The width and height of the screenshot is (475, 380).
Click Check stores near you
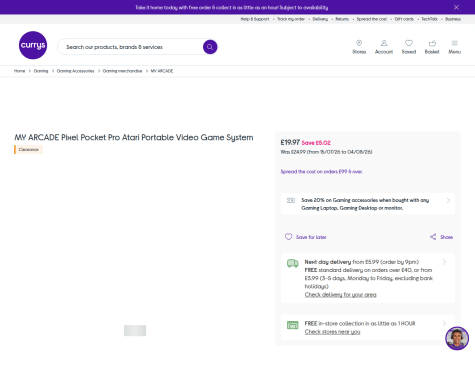click(x=332, y=332)
